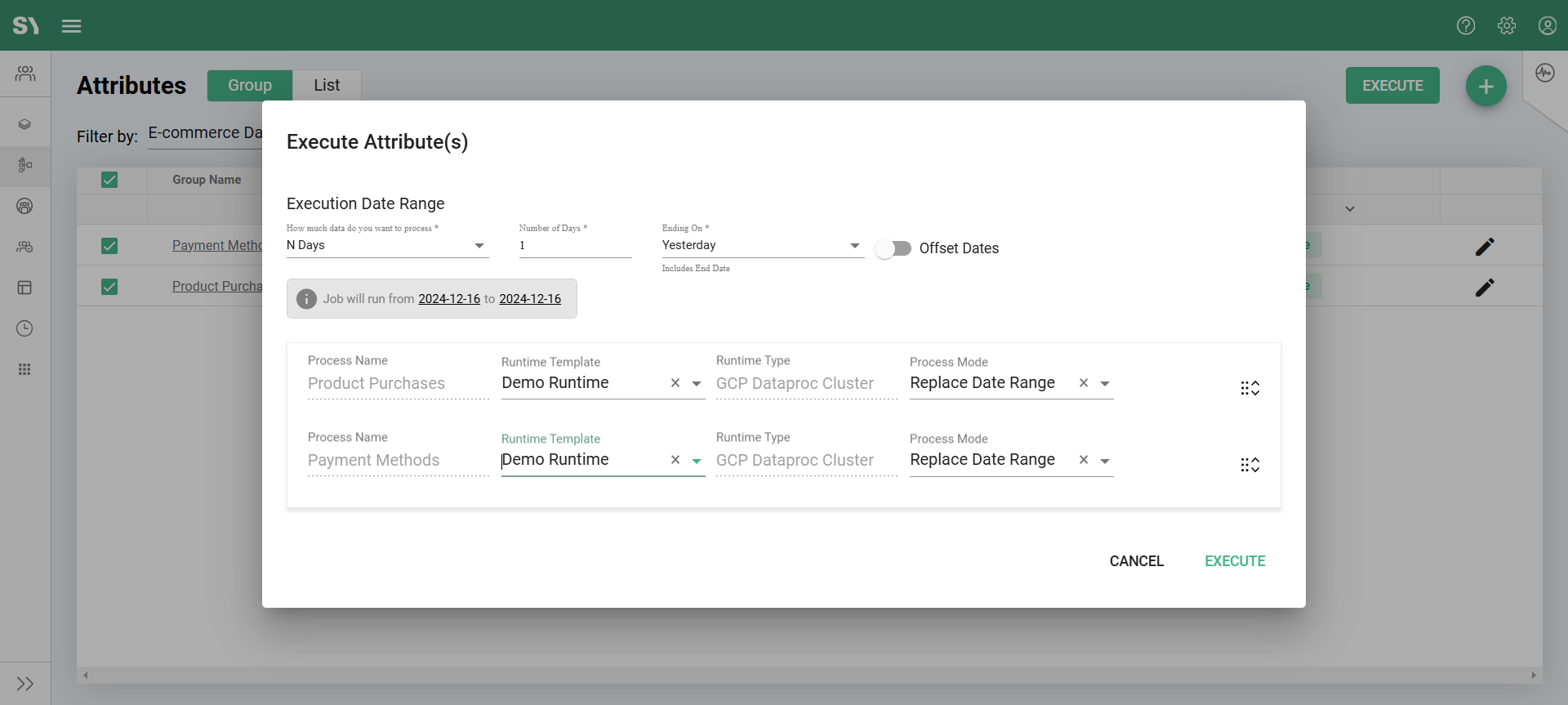Click EXECUTE in the dialog footer
Screen dimensions: 1568x705
tap(1235, 561)
